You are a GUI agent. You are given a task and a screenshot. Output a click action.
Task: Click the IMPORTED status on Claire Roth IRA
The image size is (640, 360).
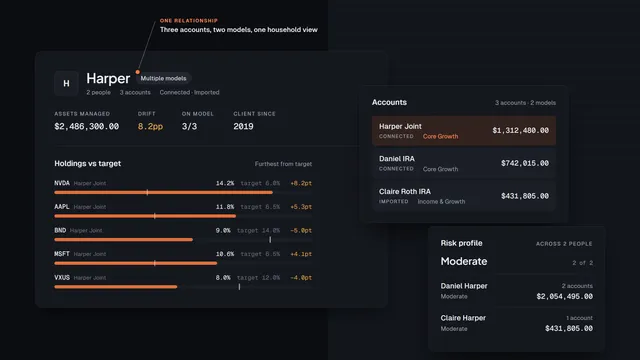(x=393, y=202)
